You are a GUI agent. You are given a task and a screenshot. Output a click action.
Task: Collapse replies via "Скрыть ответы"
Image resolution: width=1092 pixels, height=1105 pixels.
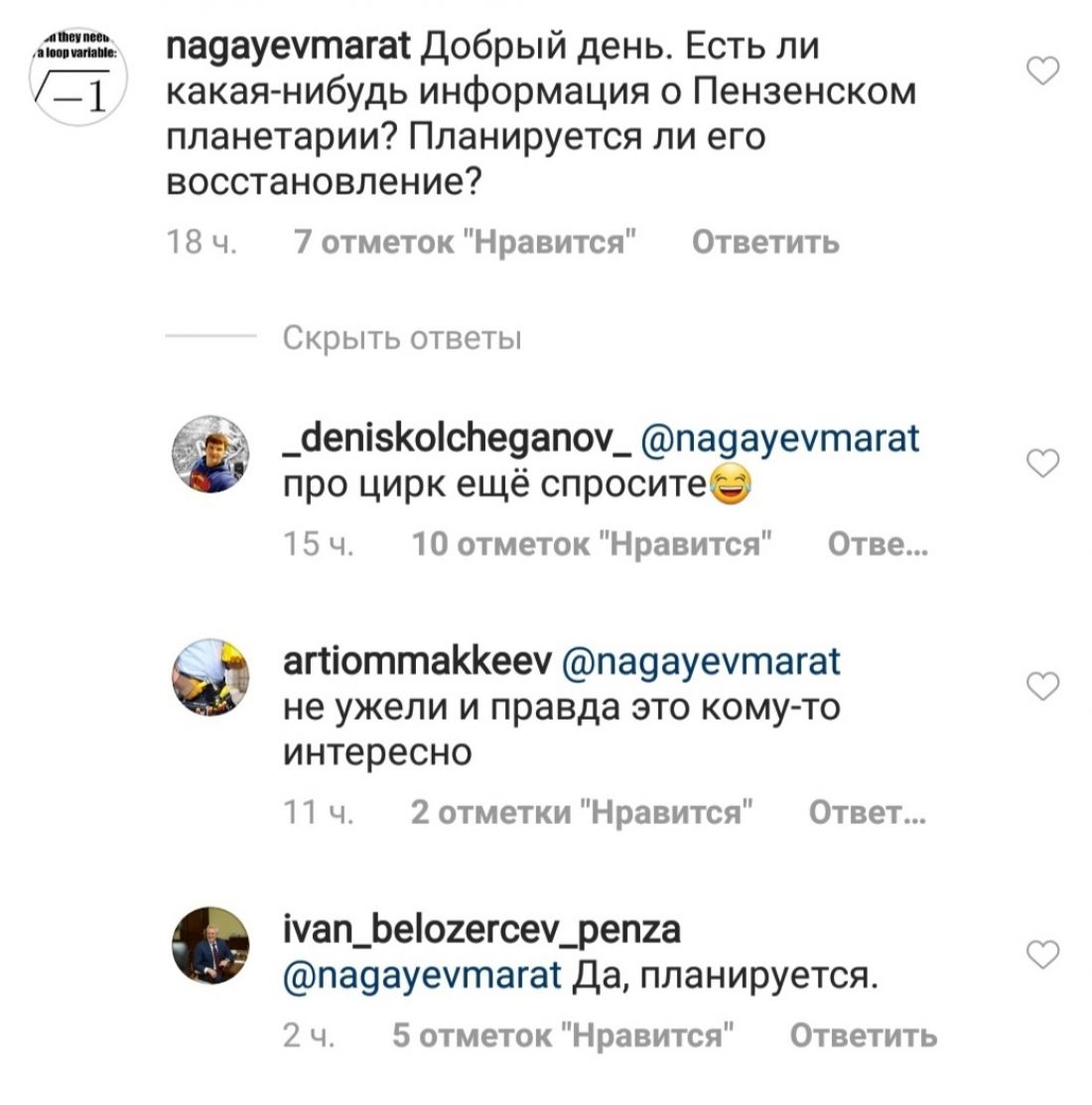402,339
